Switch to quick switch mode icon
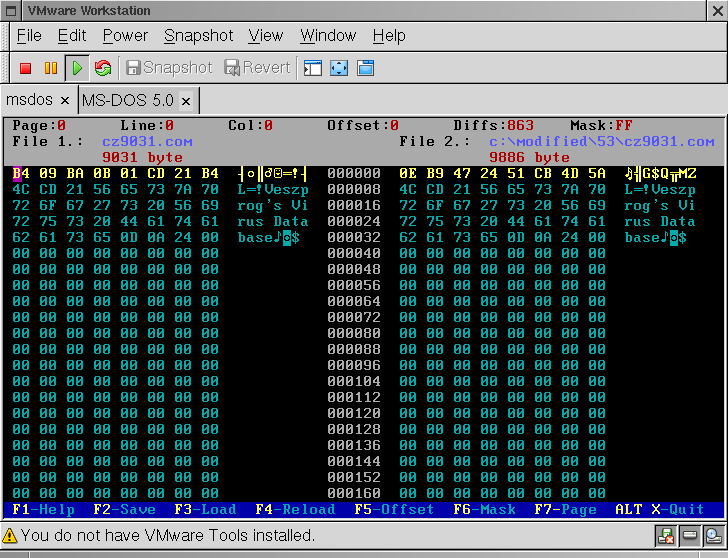The height and width of the screenshot is (558, 728). click(x=365, y=68)
